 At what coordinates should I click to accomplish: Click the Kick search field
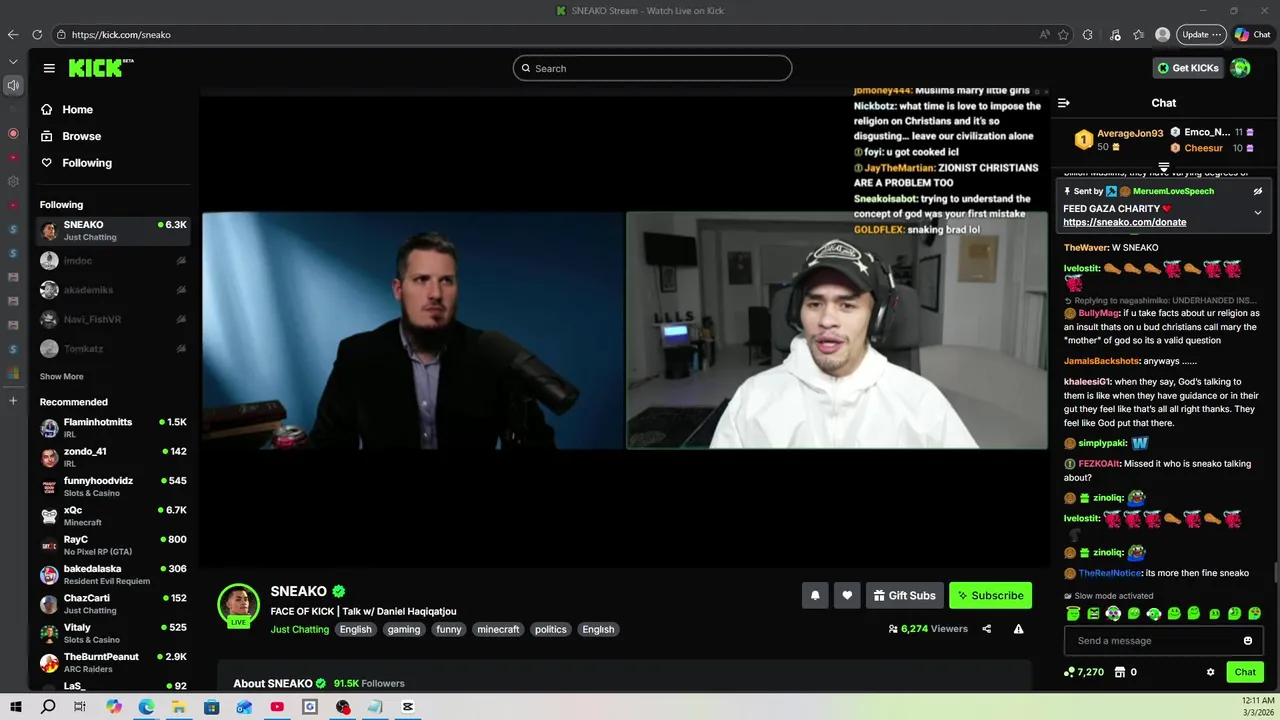coord(652,68)
